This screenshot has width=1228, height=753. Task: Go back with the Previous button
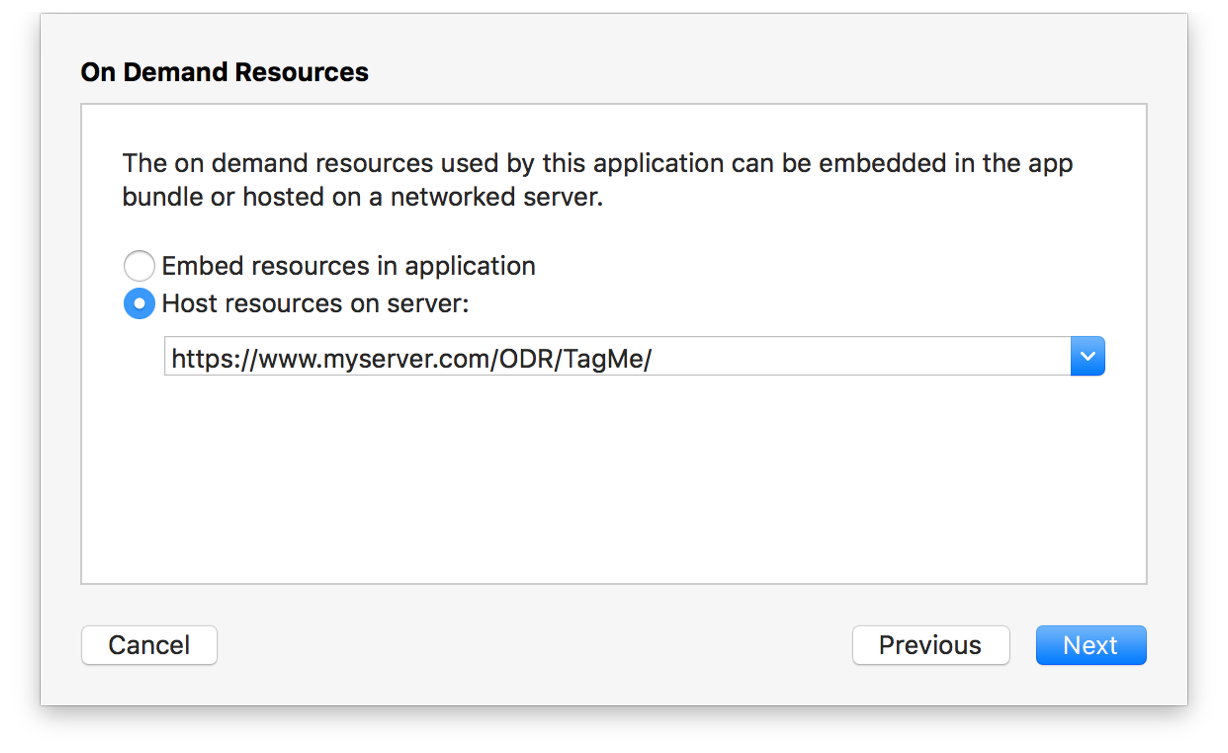pos(930,645)
